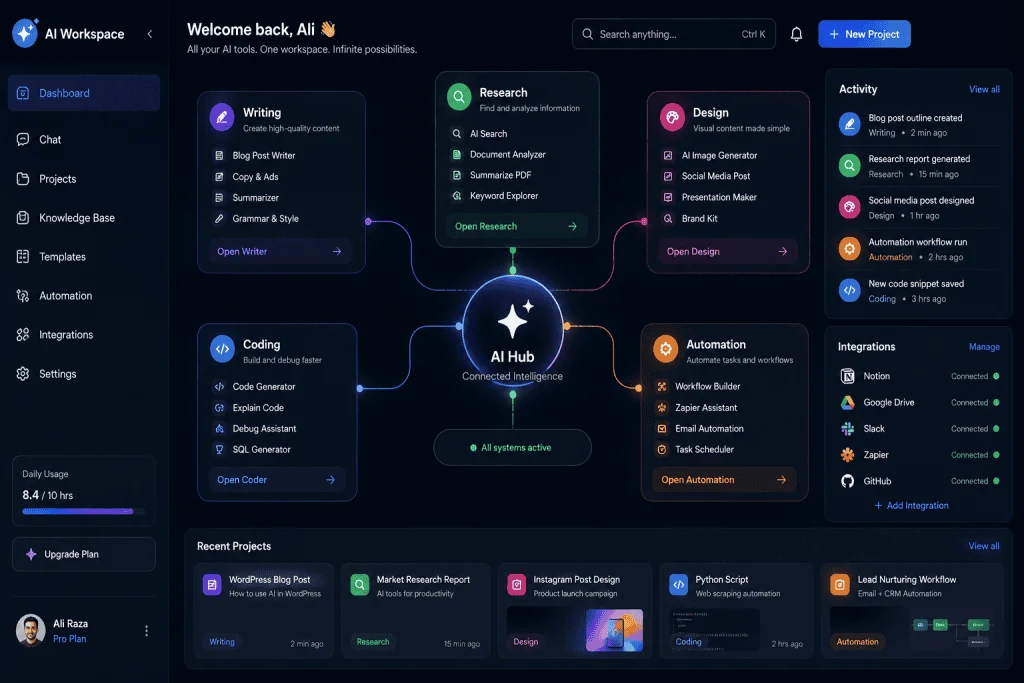The image size is (1024, 683).
Task: Click the Research card magnifier icon
Action: (459, 97)
